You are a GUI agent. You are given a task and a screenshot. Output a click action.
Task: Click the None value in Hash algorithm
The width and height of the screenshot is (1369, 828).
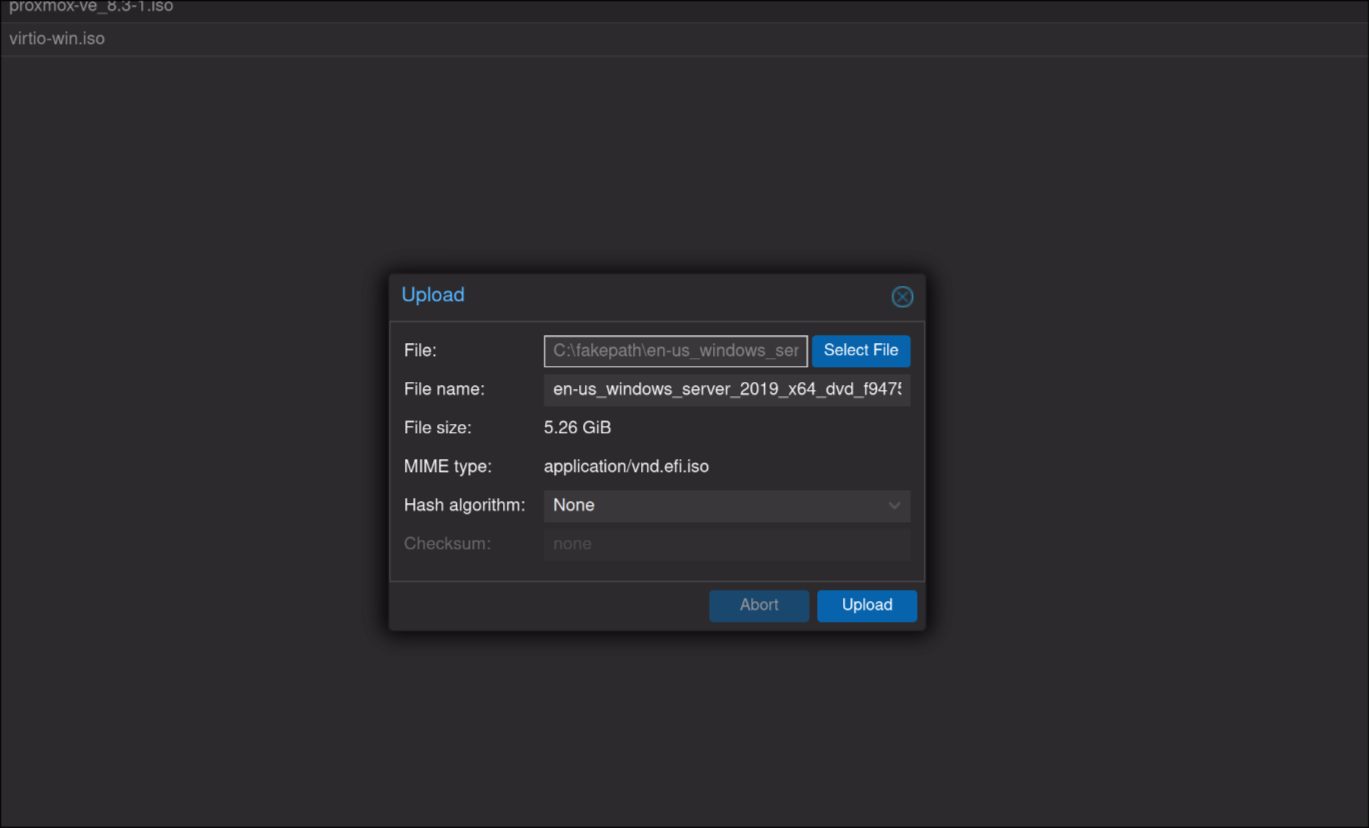[574, 506]
